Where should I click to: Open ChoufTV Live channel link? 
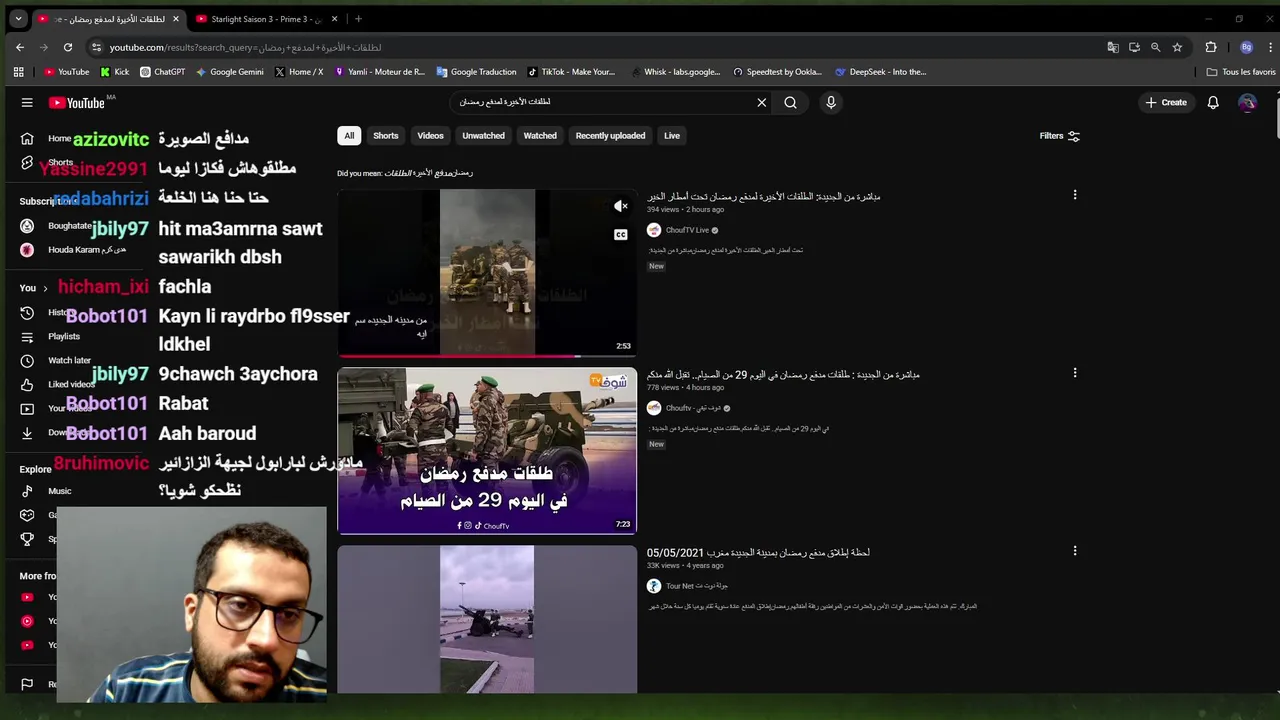point(687,230)
